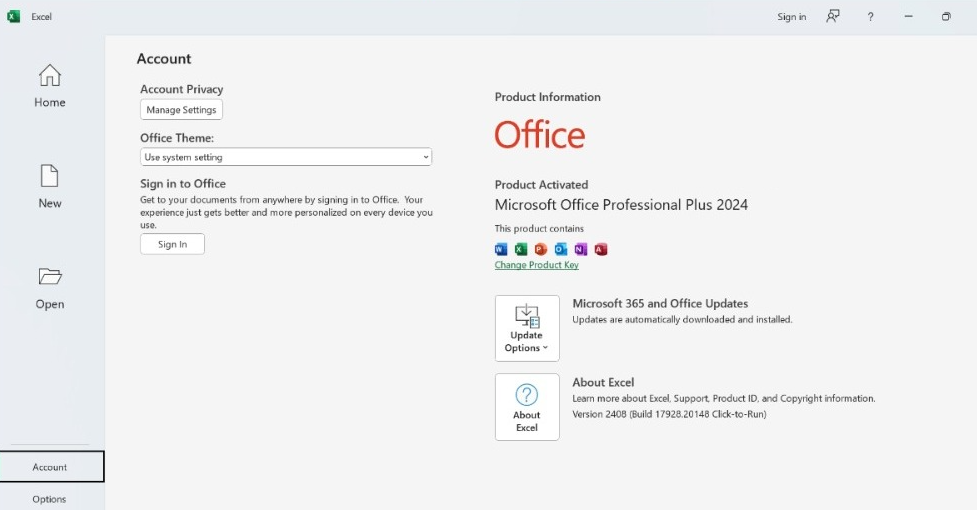Screen dimensions: 977x510
Task: Click the PowerPoint app icon under product contents
Action: [x=541, y=250]
